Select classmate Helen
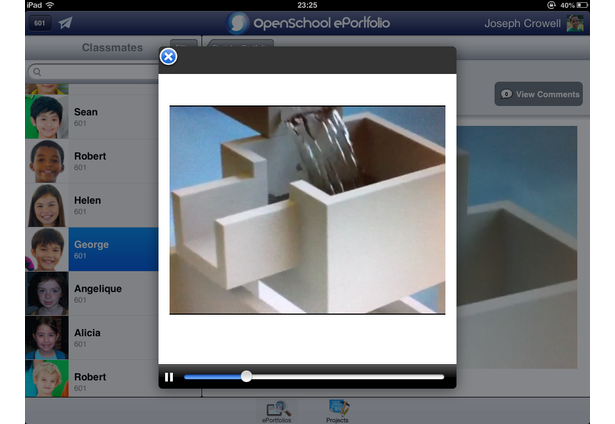615x424 pixels. (x=92, y=205)
